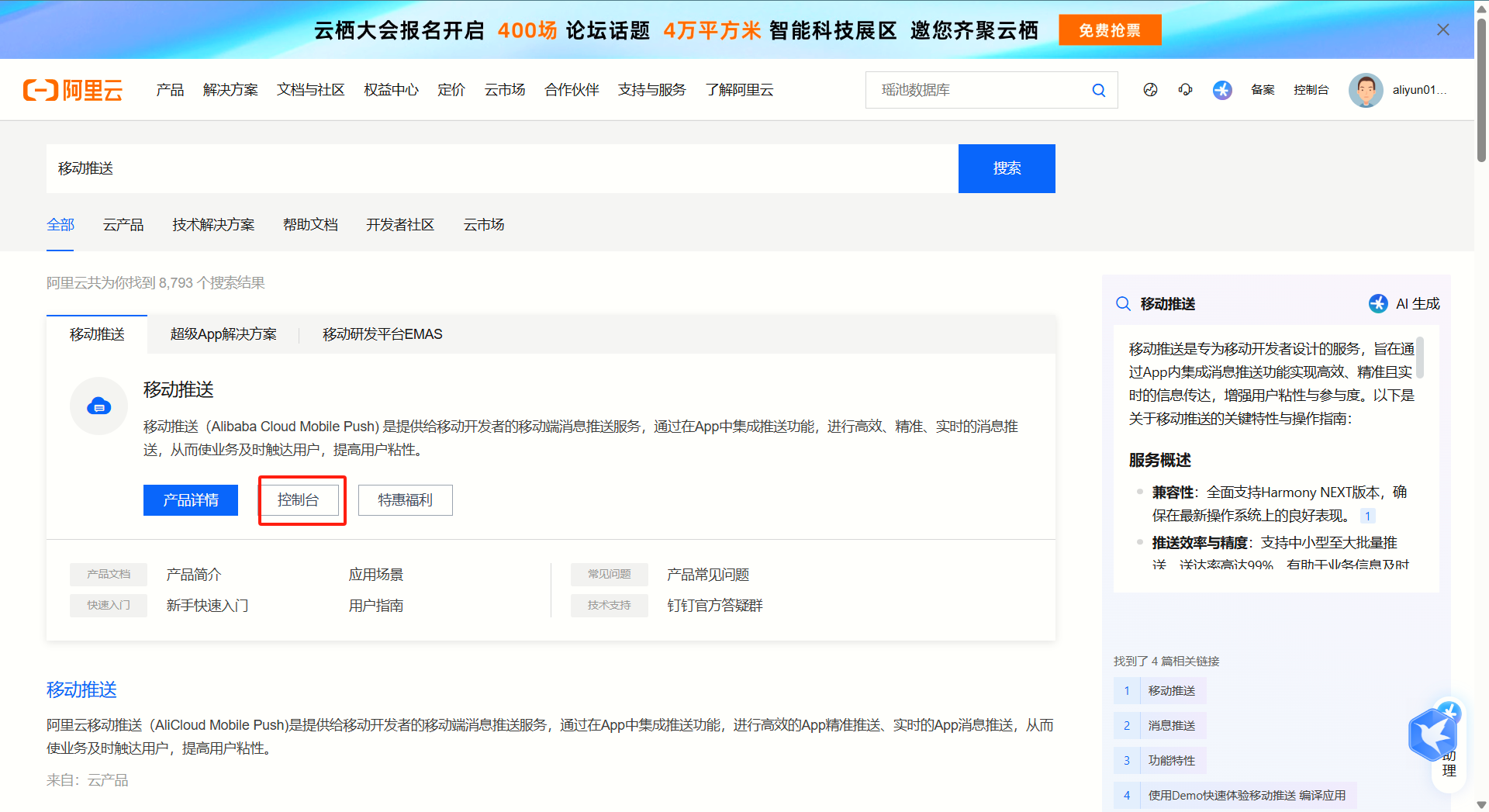Click the Mobile Push cloud product icon

point(98,406)
